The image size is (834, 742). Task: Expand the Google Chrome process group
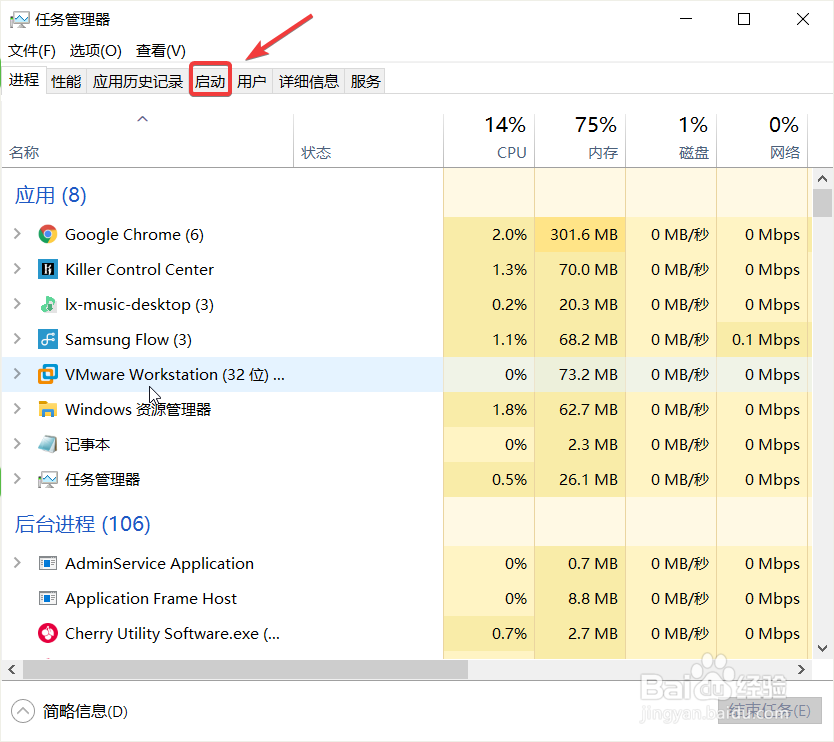18,234
